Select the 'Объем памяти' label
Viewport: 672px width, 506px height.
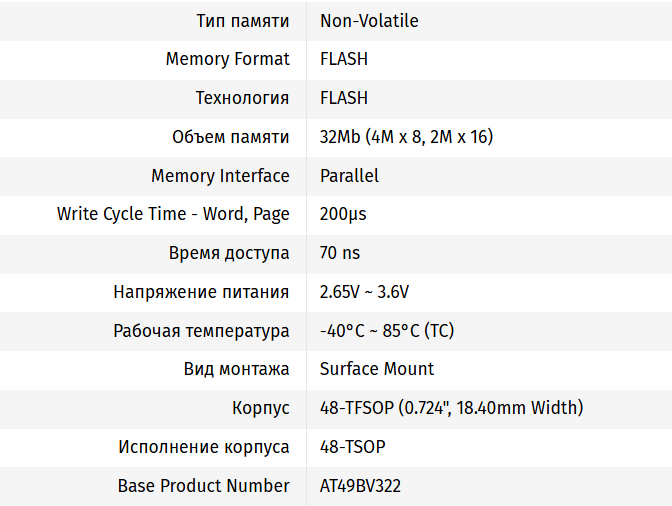click(231, 137)
